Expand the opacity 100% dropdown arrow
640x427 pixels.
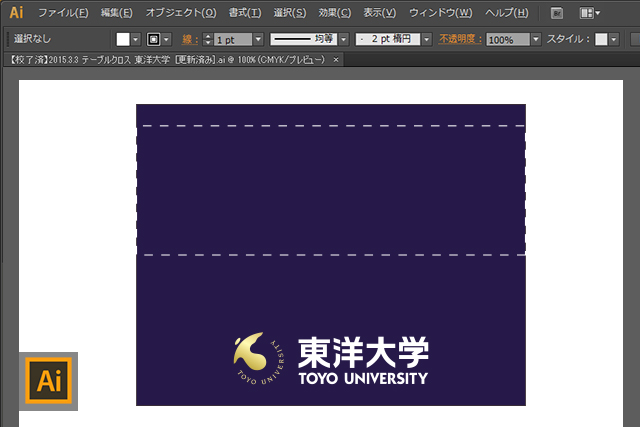535,39
